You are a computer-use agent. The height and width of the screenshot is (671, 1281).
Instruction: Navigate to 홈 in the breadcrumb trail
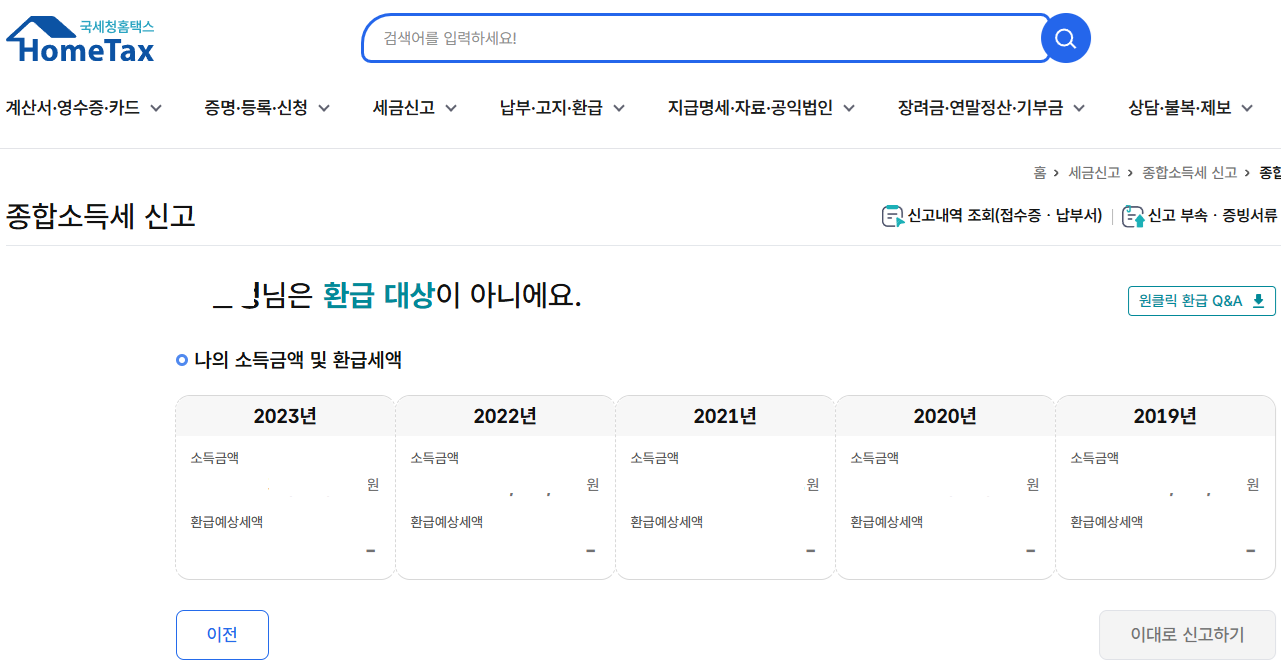click(x=1040, y=172)
